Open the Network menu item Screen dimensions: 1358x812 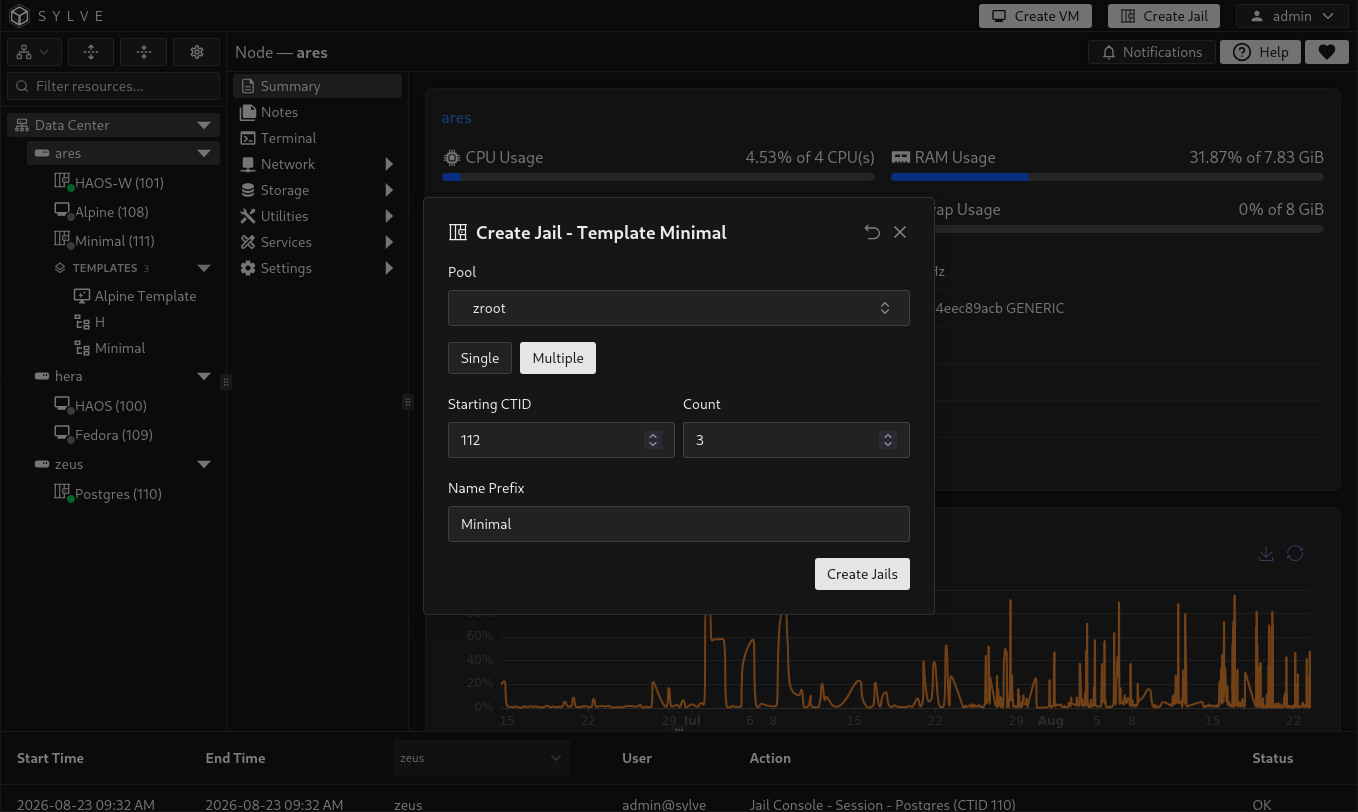pos(318,164)
